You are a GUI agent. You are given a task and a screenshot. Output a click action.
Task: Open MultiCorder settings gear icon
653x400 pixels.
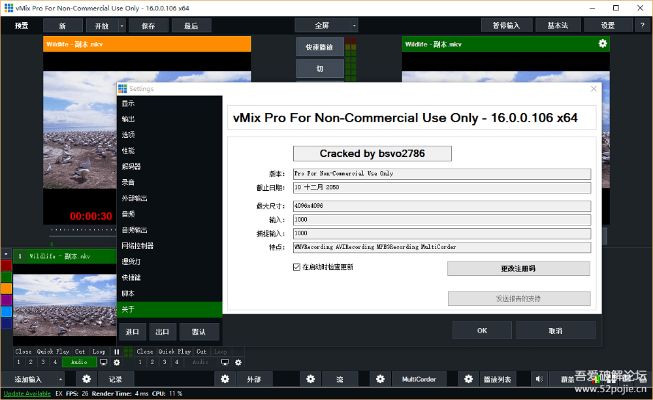pyautogui.click(x=380, y=379)
